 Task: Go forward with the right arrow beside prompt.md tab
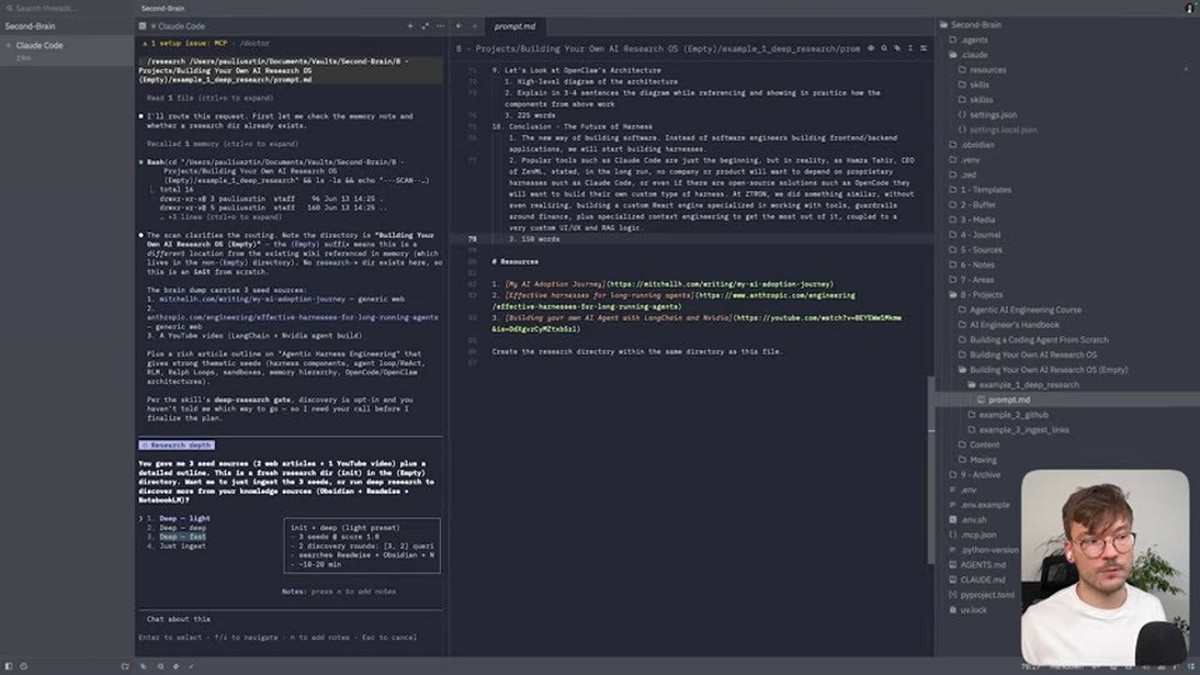coord(473,26)
